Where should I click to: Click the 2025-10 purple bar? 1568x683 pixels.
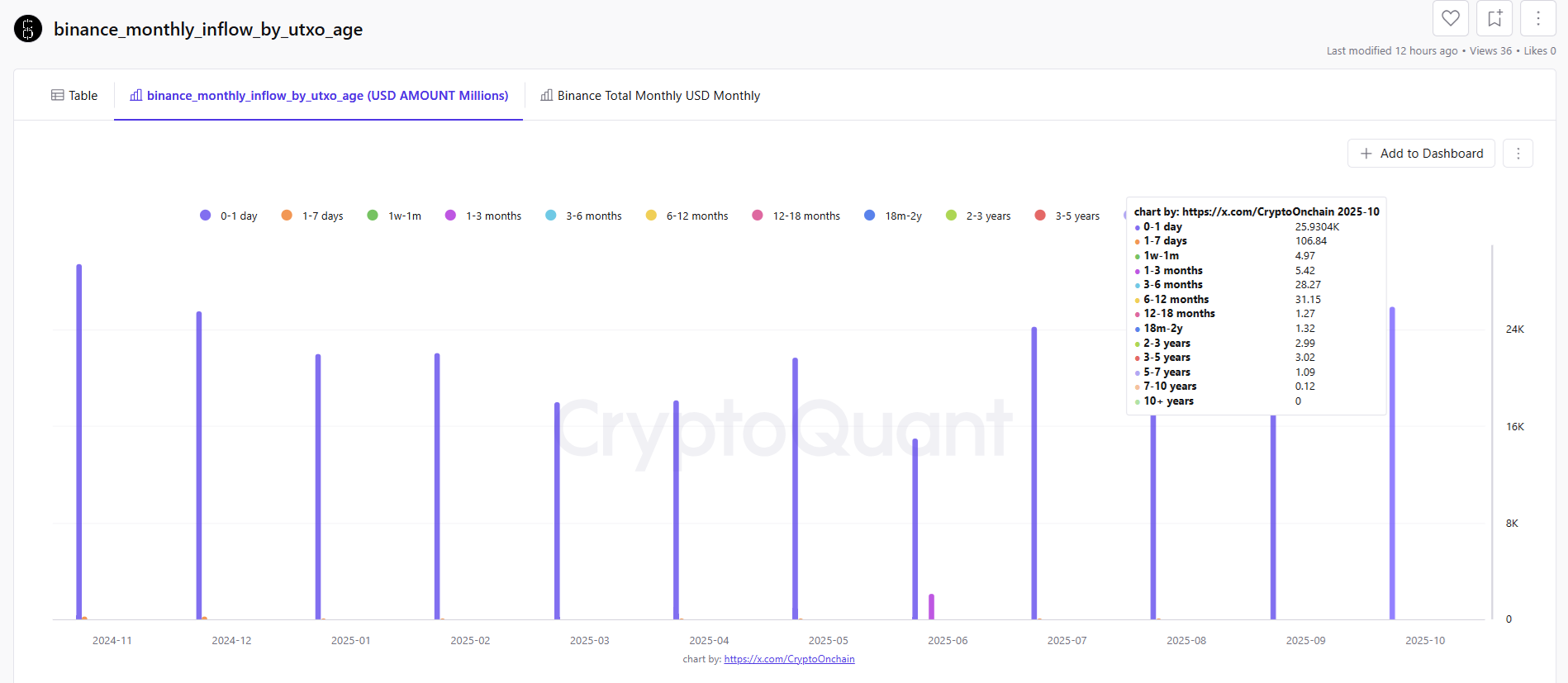[1392, 463]
